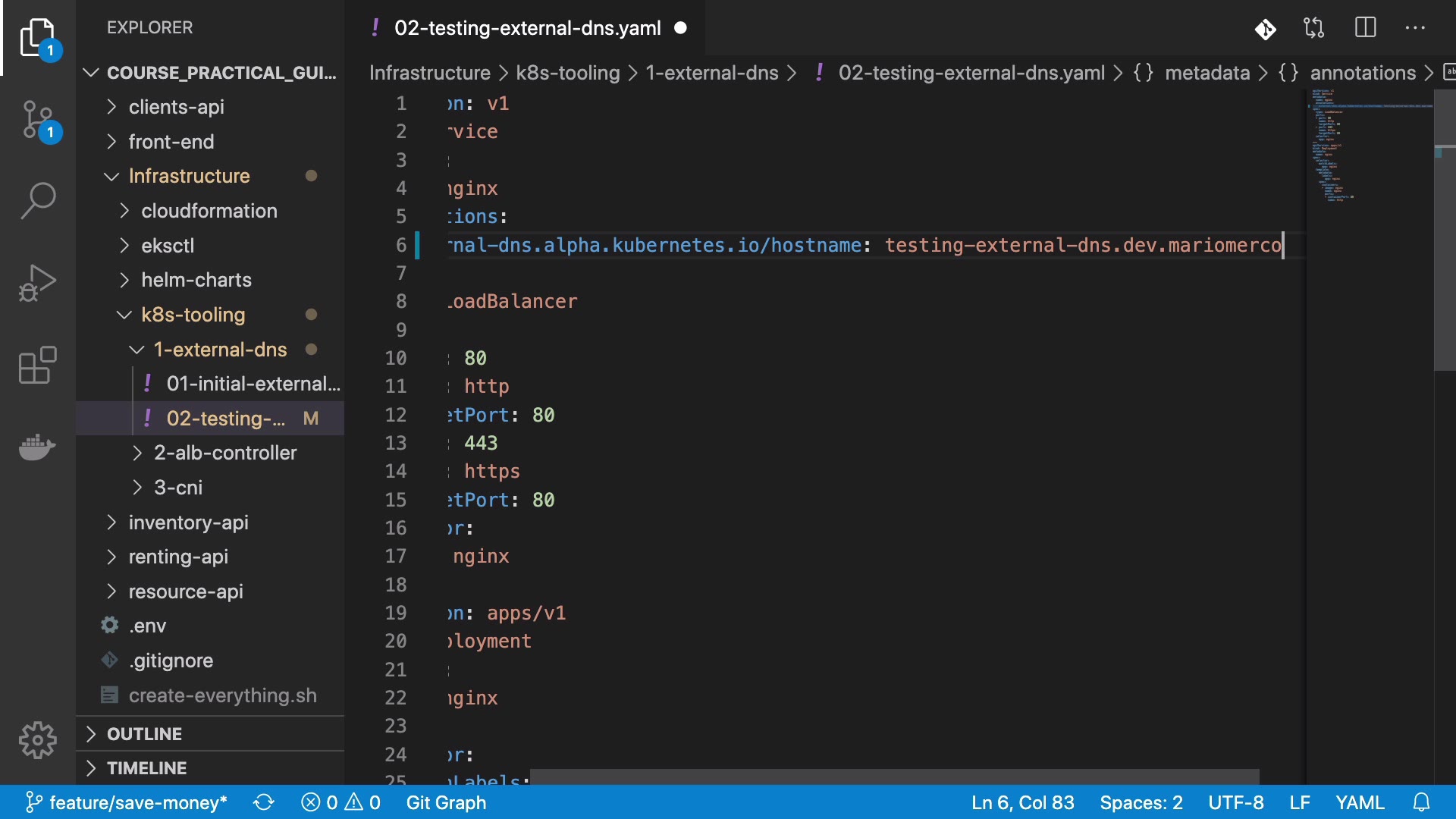This screenshot has width=1456, height=819.
Task: Open Git Graph from status bar
Action: [x=446, y=802]
